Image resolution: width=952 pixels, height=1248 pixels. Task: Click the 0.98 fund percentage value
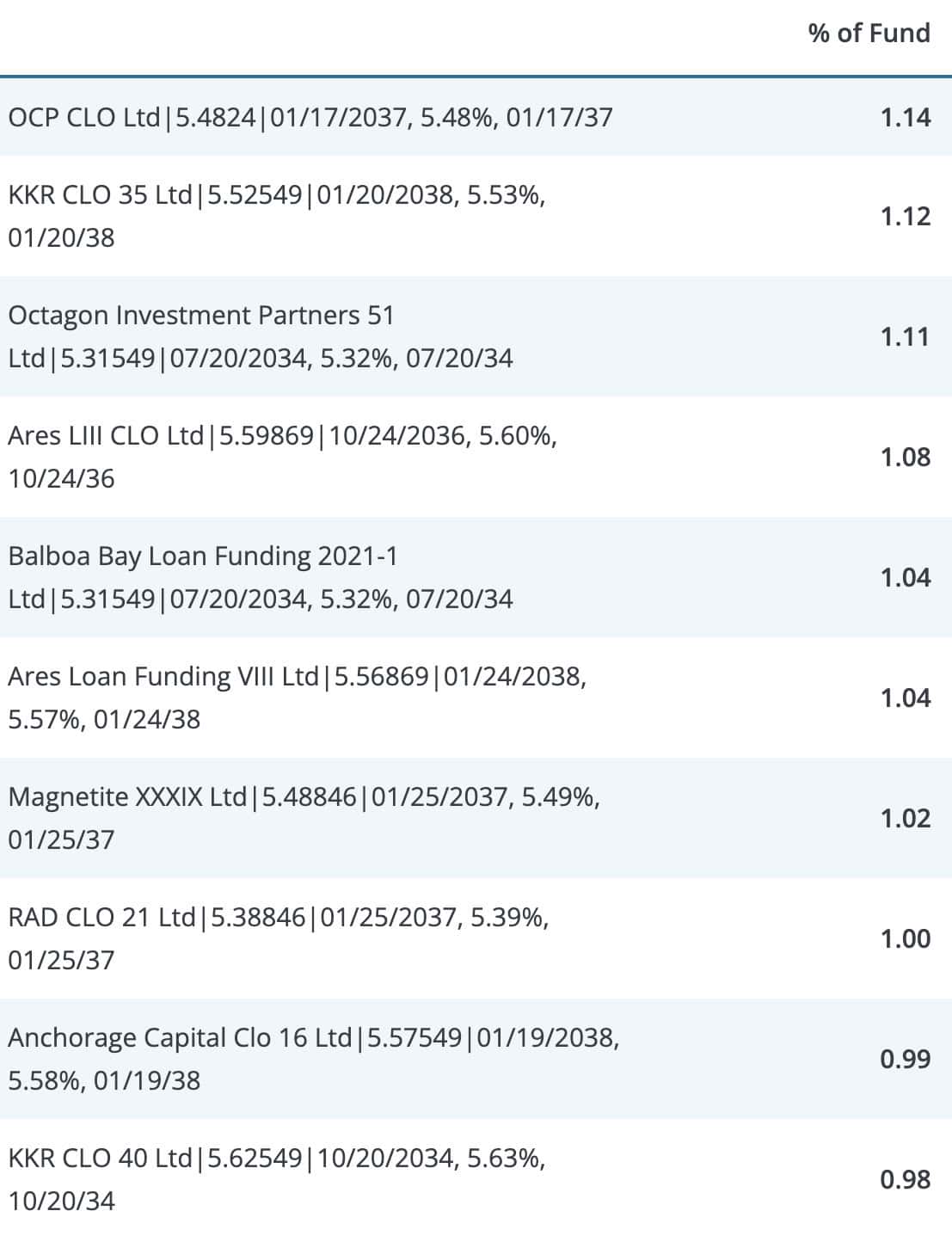pyautogui.click(x=906, y=1179)
